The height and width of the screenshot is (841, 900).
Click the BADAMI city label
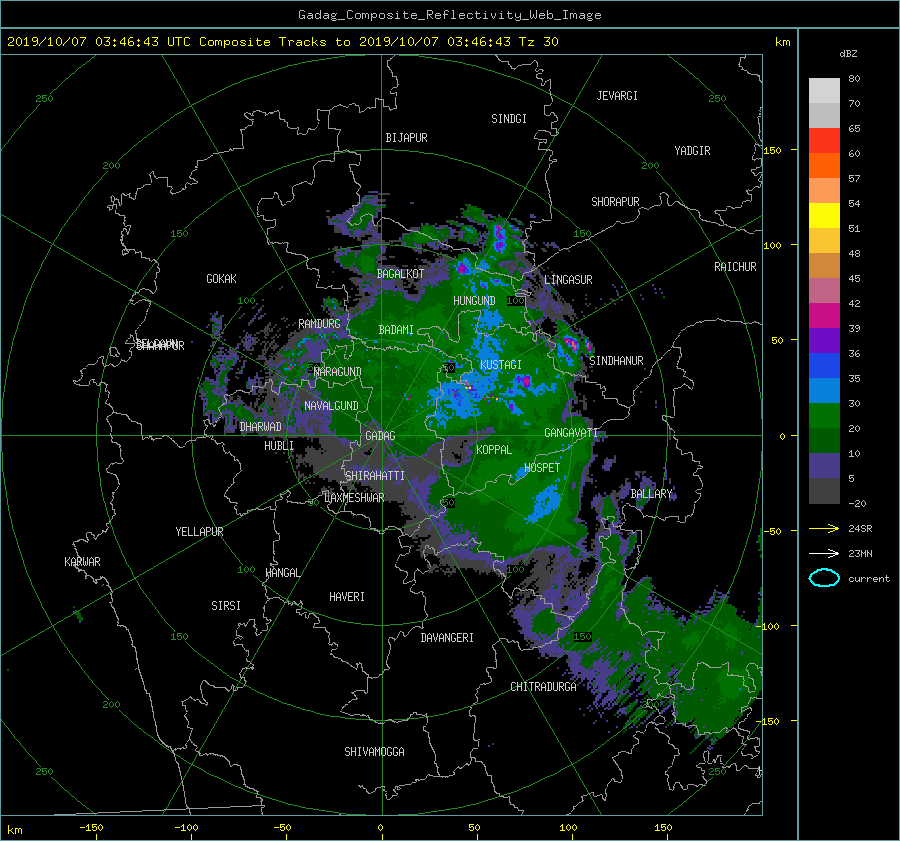click(396, 330)
